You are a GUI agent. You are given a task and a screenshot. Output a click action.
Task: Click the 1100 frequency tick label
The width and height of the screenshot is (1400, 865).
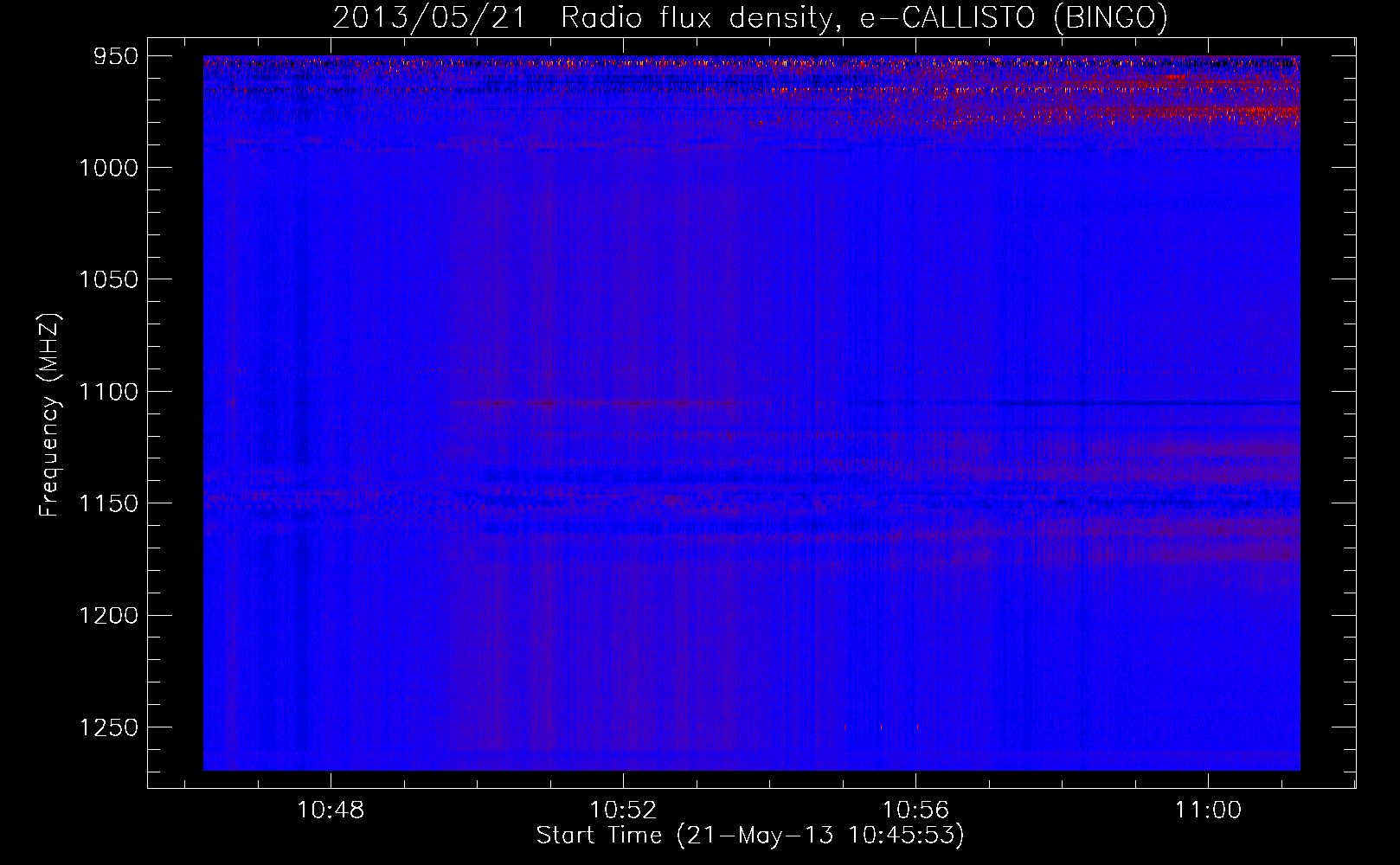tap(108, 392)
